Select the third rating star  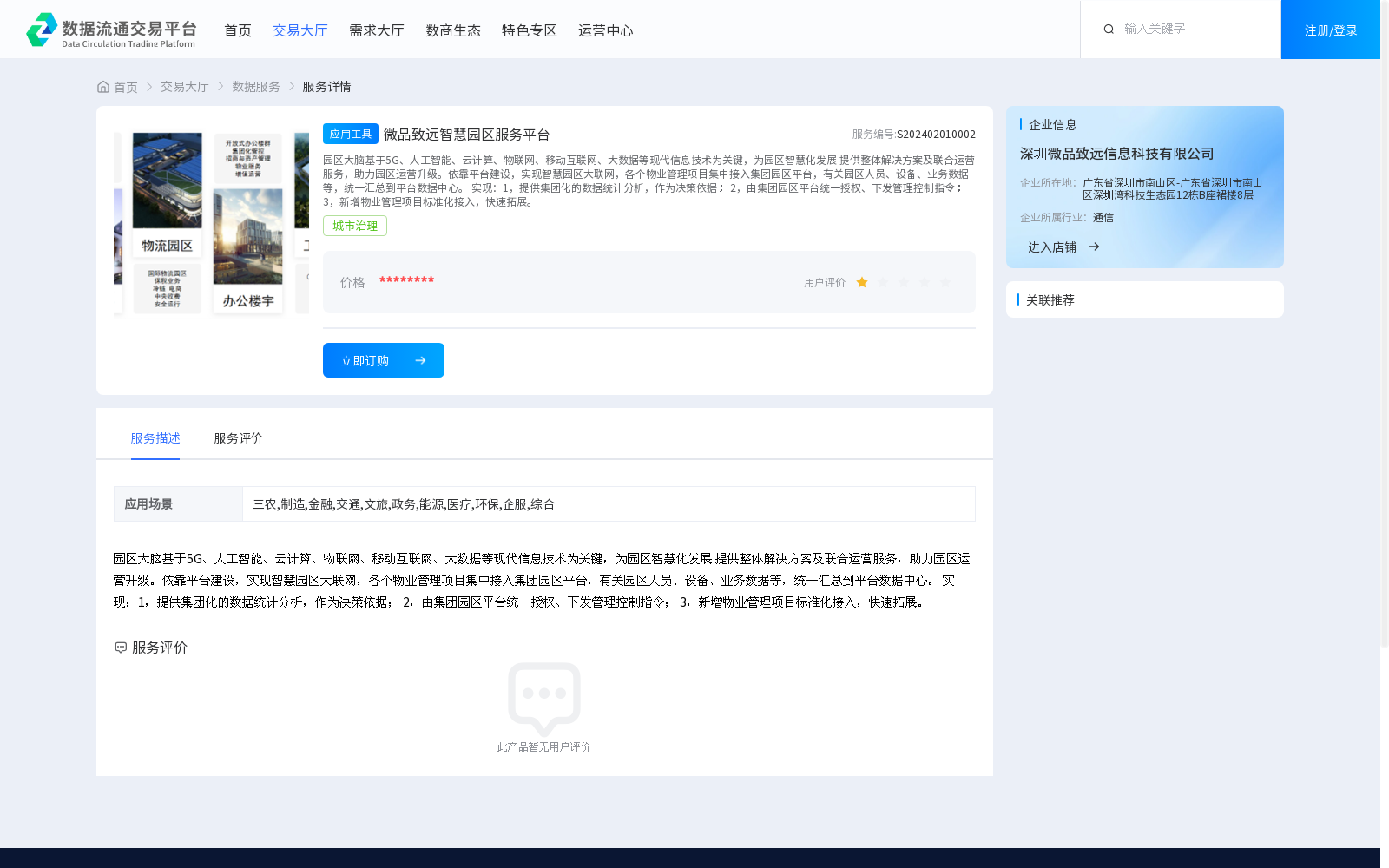click(x=904, y=282)
